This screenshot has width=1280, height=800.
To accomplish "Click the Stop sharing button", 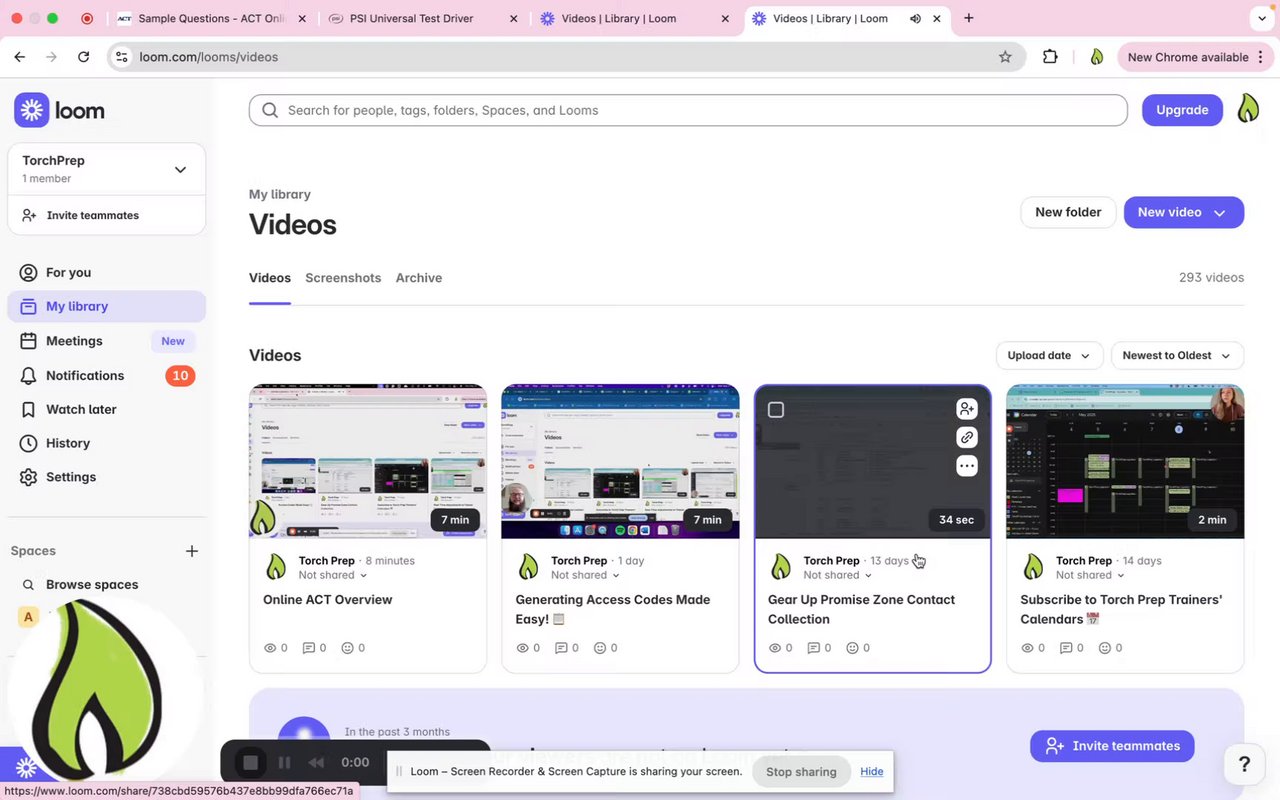I will click(801, 772).
